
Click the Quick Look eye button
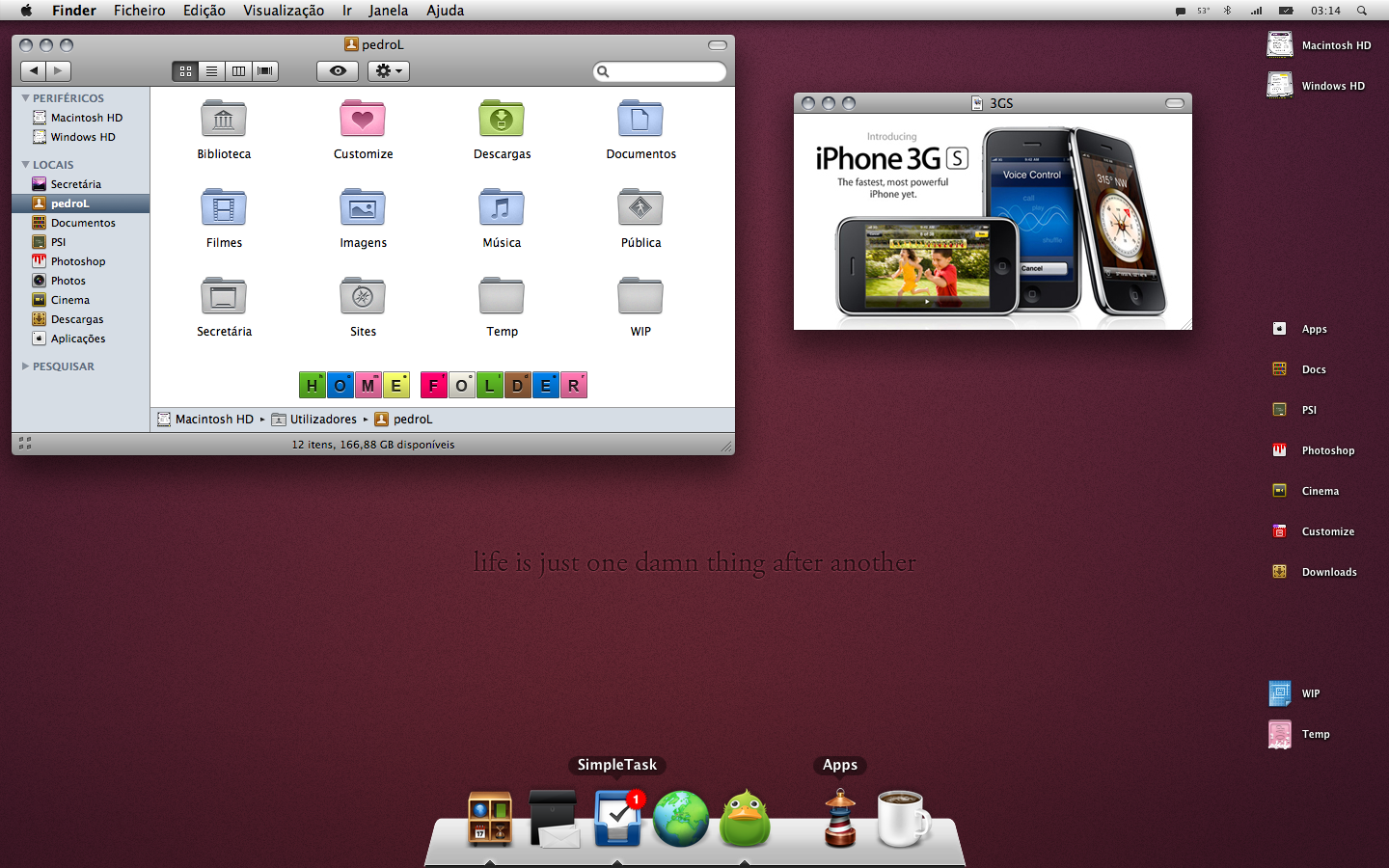coord(338,70)
